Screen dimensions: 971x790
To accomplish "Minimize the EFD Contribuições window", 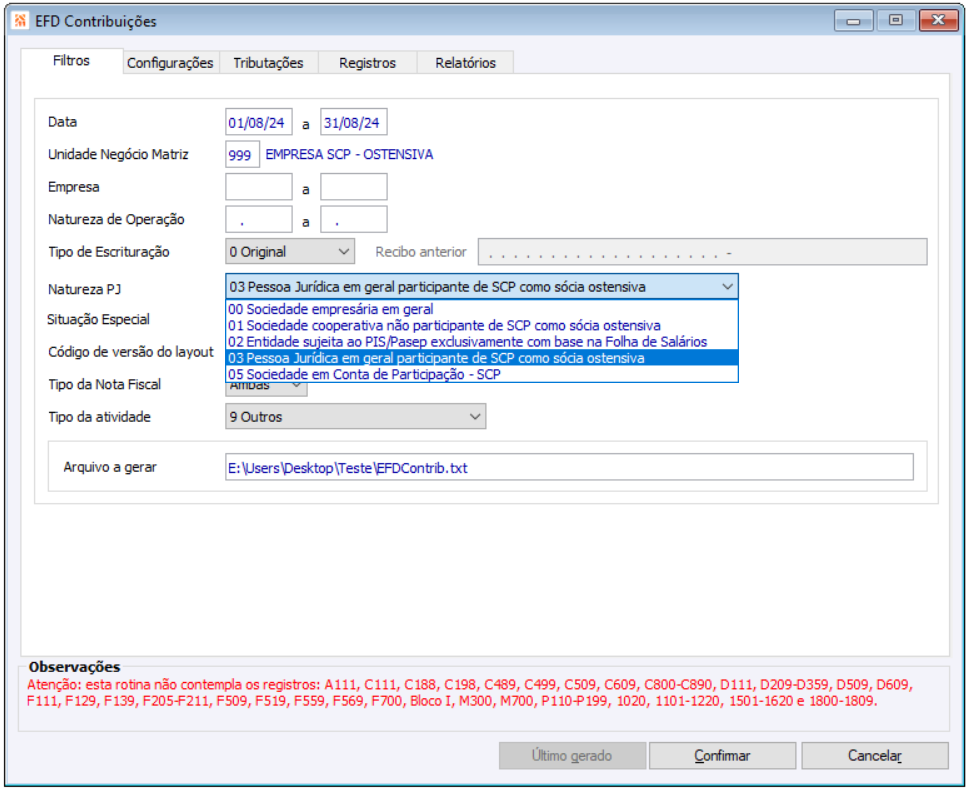I will click(853, 20).
